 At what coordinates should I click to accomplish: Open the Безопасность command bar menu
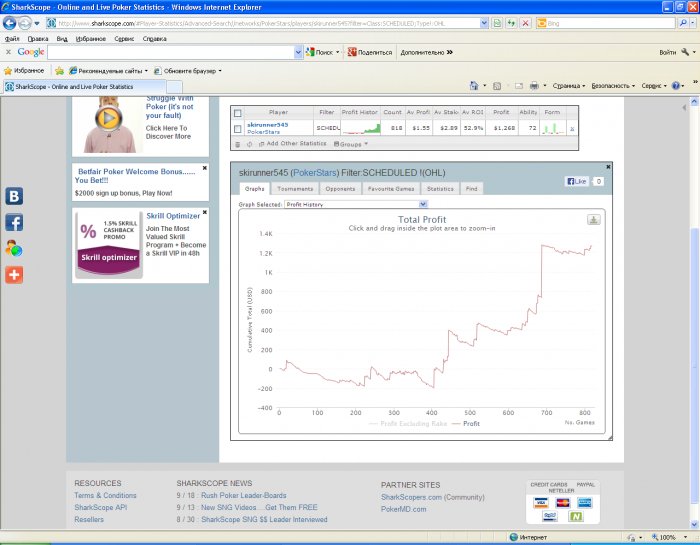(x=612, y=86)
